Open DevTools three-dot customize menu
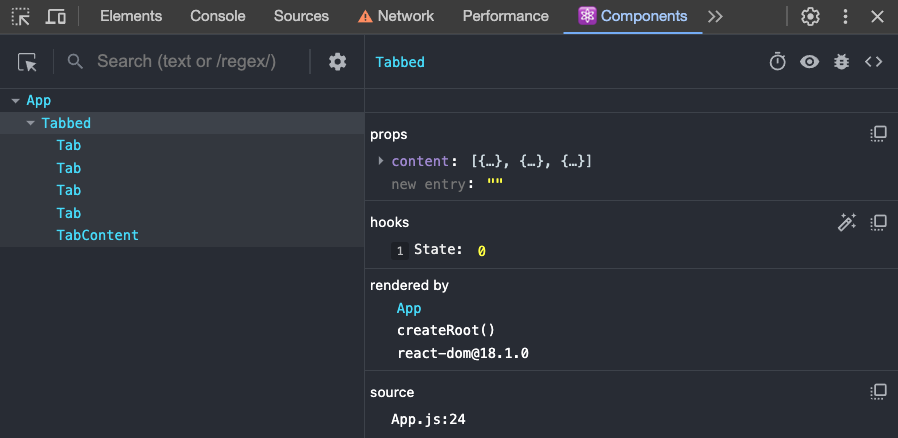Viewport: 898px width, 438px height. pyautogui.click(x=845, y=17)
